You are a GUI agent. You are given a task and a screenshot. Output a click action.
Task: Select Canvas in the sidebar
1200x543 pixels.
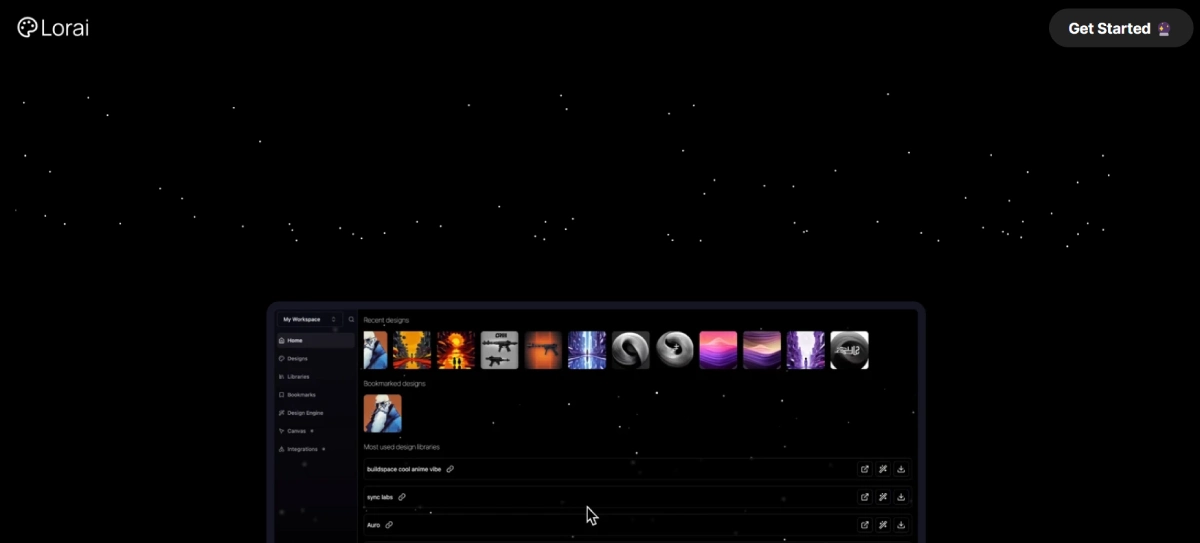[x=296, y=431]
